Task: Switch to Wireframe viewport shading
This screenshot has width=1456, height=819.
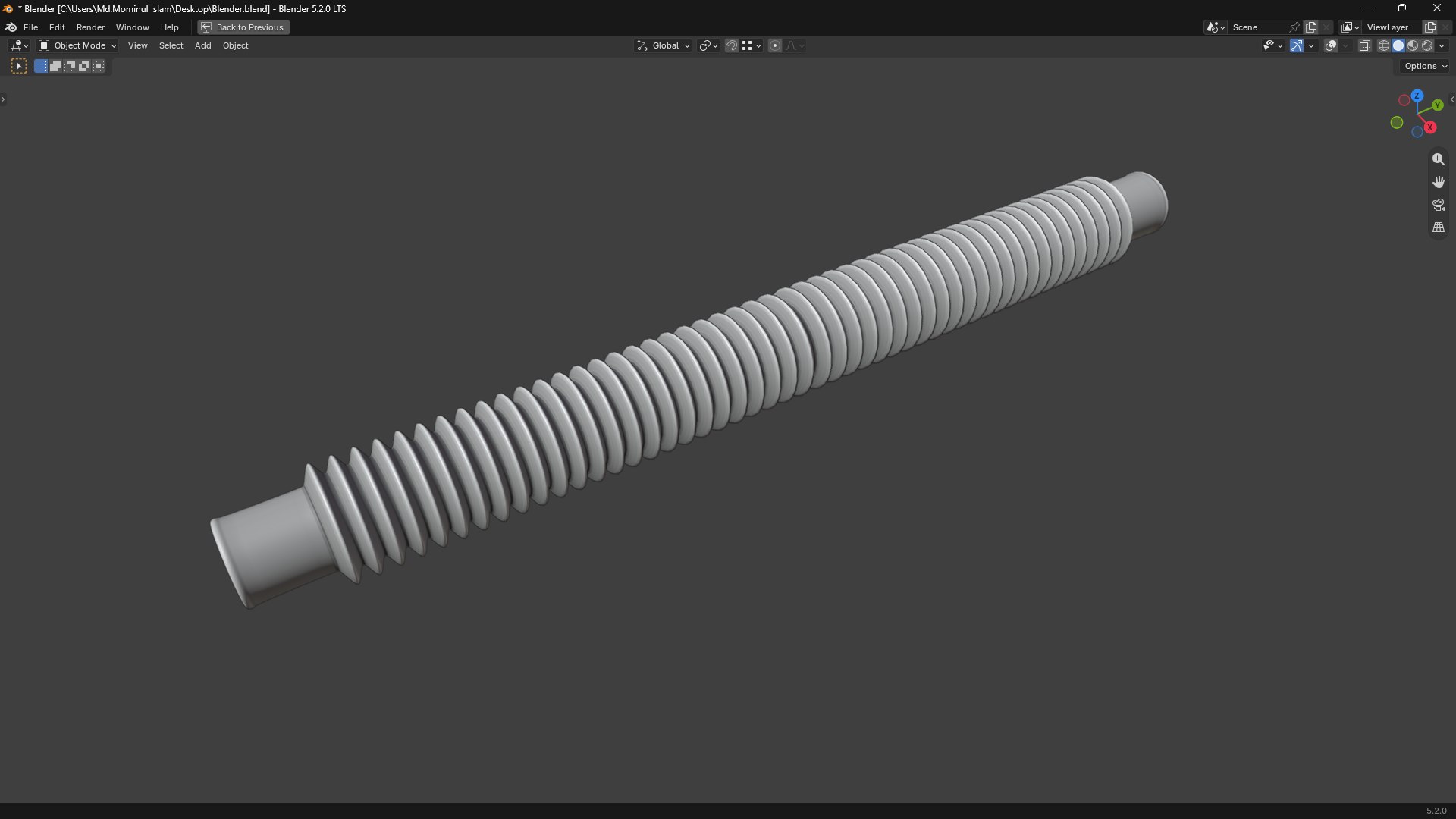Action: (x=1384, y=45)
